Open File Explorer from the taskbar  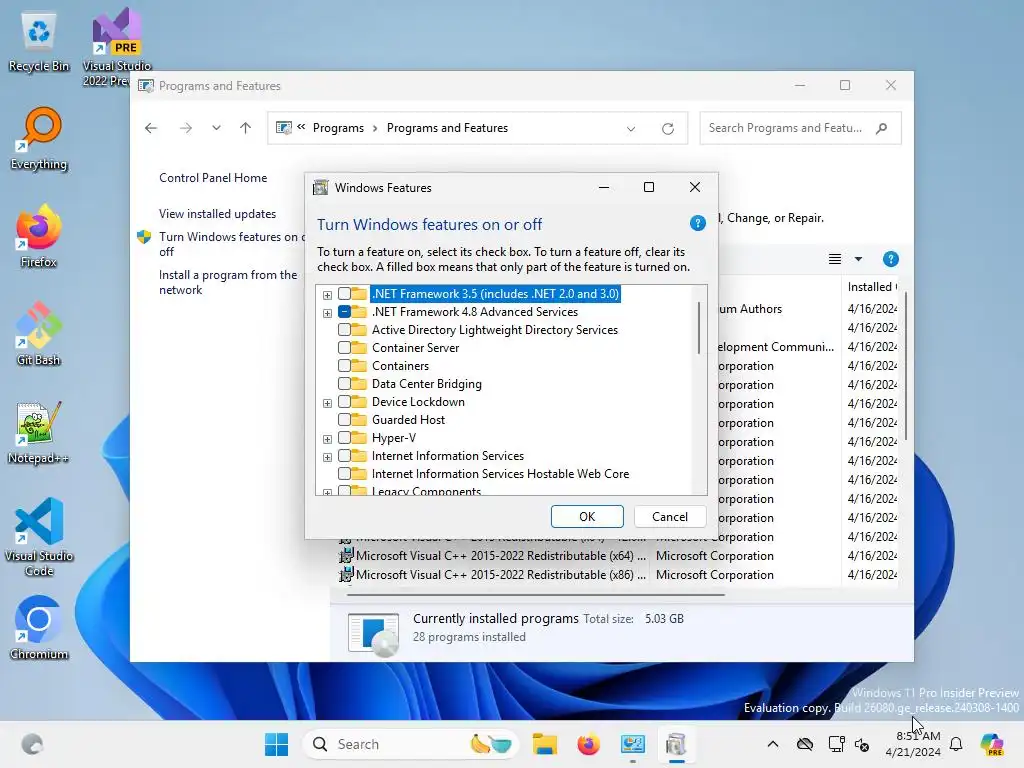pos(545,744)
